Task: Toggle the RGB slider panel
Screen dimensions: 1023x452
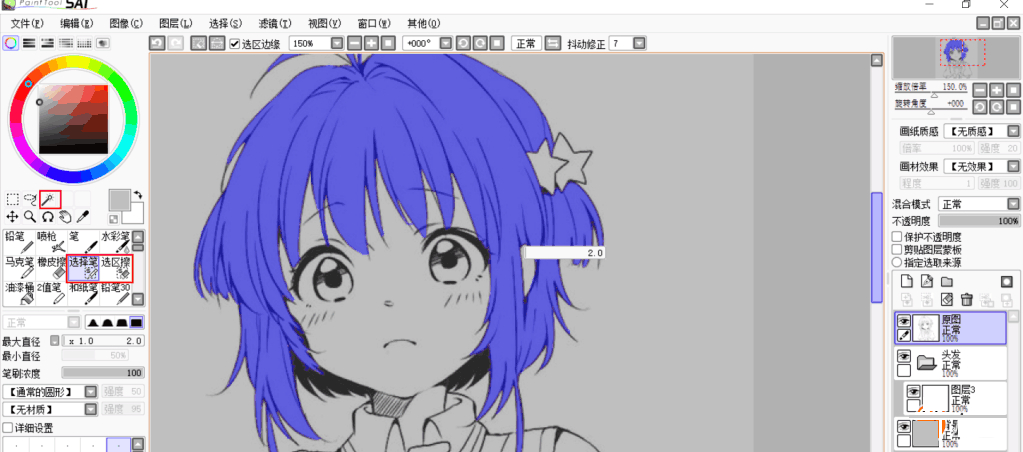Action: pos(29,43)
